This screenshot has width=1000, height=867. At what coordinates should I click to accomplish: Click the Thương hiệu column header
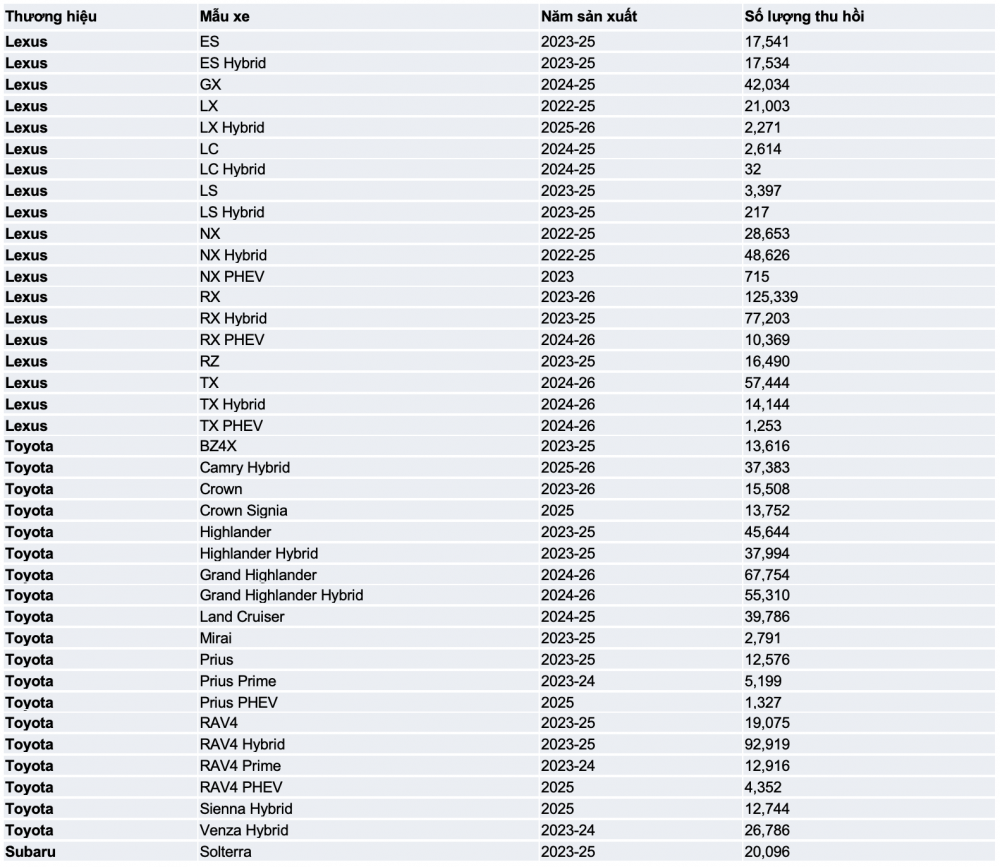(x=51, y=17)
